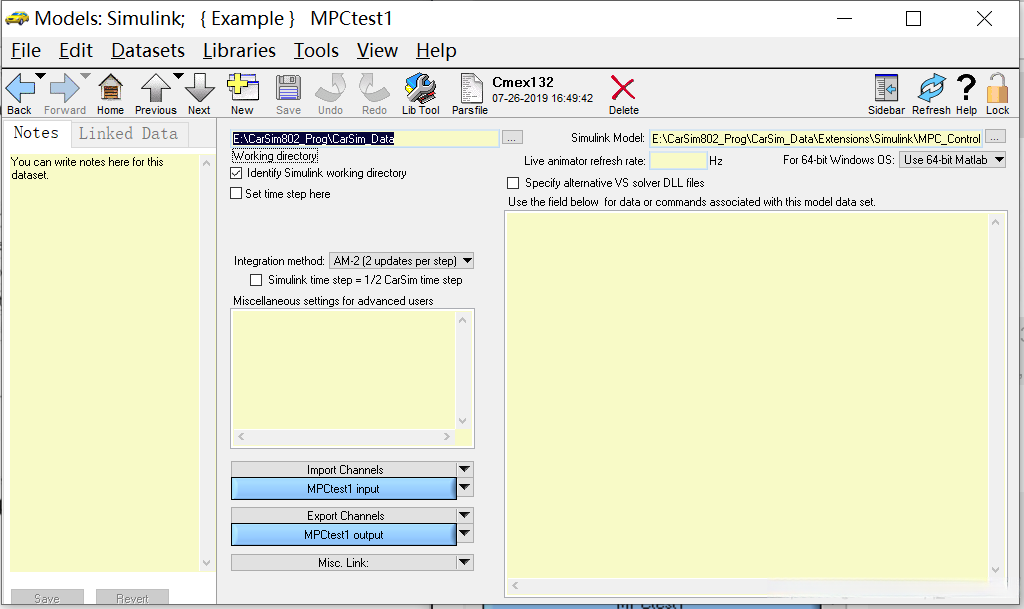Open Back history dropdown arrow
This screenshot has width=1024, height=609.
(40, 76)
